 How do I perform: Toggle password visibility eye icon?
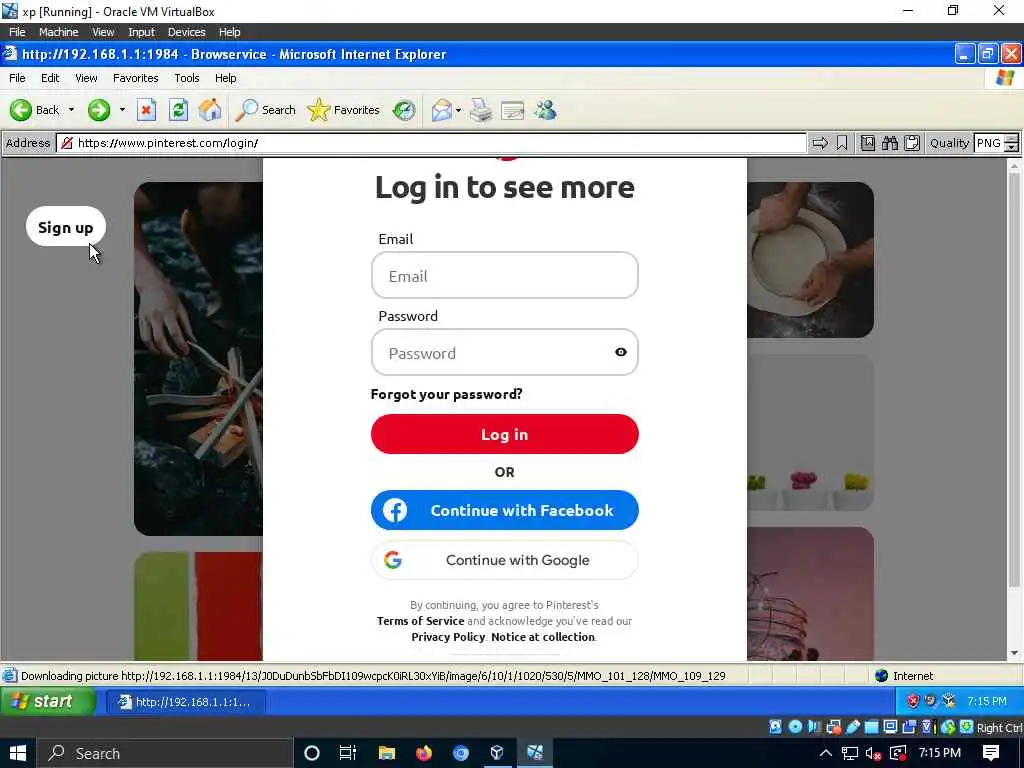[x=620, y=352]
